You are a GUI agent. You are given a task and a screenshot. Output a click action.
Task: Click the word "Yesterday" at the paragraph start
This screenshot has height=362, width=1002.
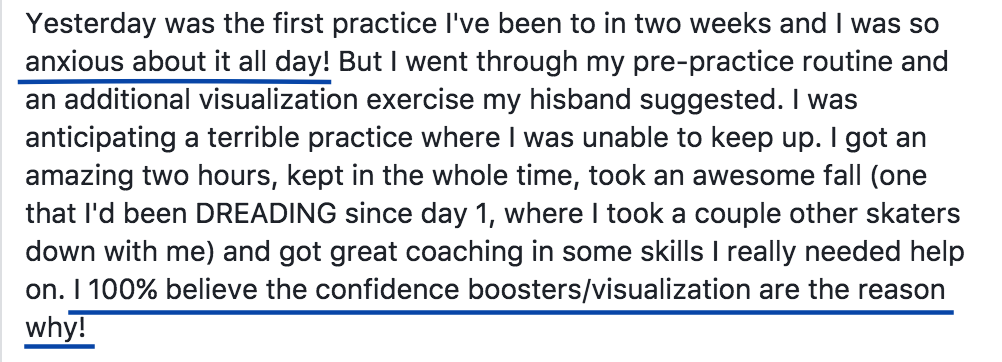90,25
